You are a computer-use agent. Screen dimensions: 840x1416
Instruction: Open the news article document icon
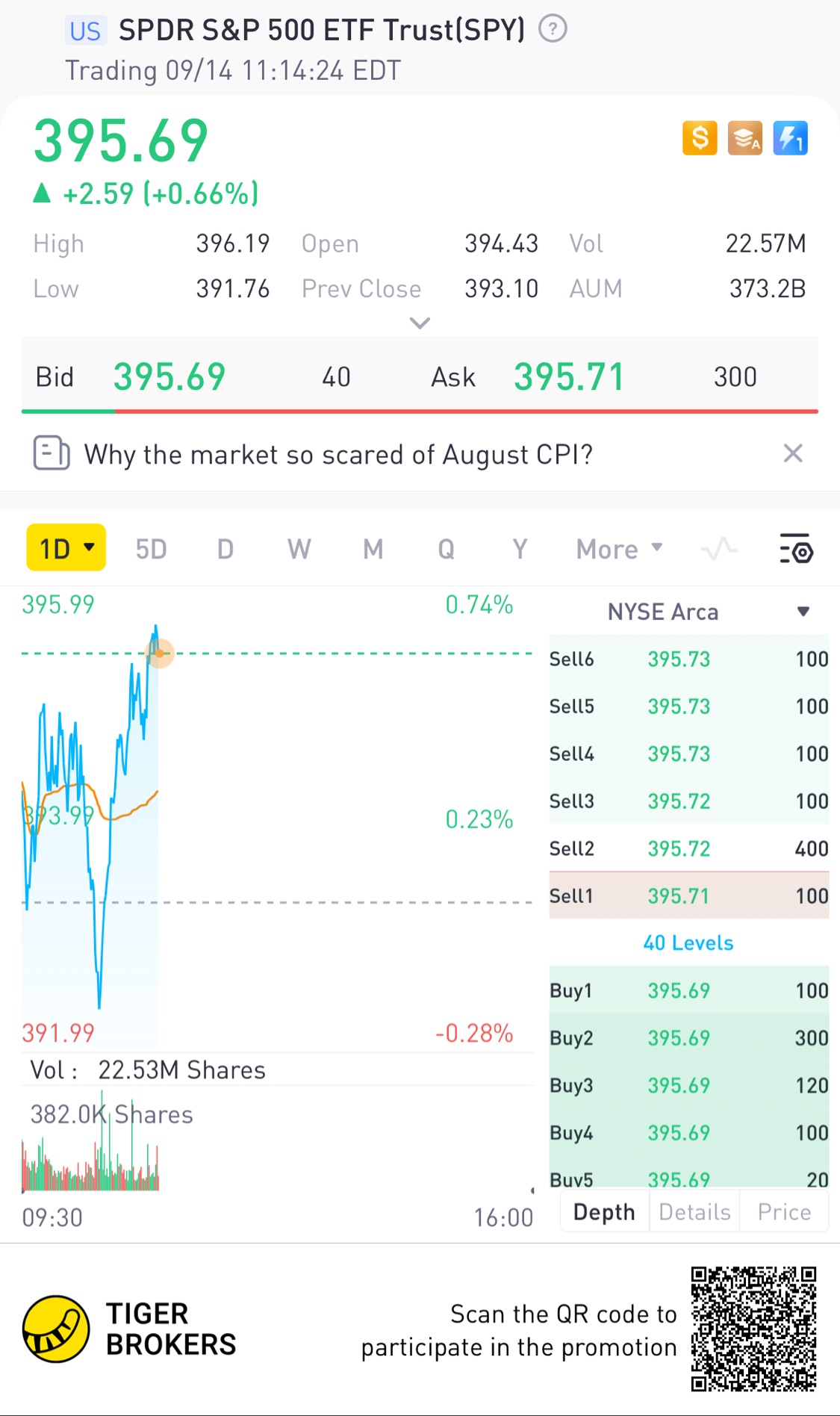(x=51, y=453)
